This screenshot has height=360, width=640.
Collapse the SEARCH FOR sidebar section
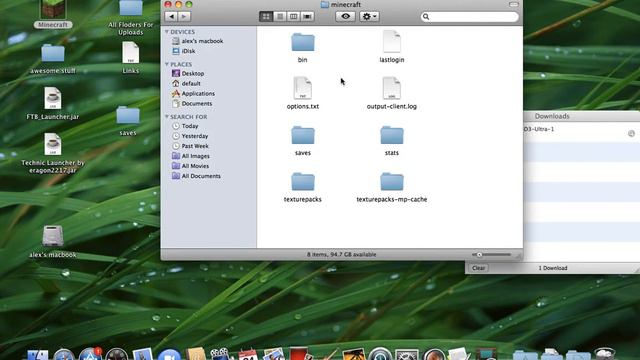pyautogui.click(x=167, y=117)
